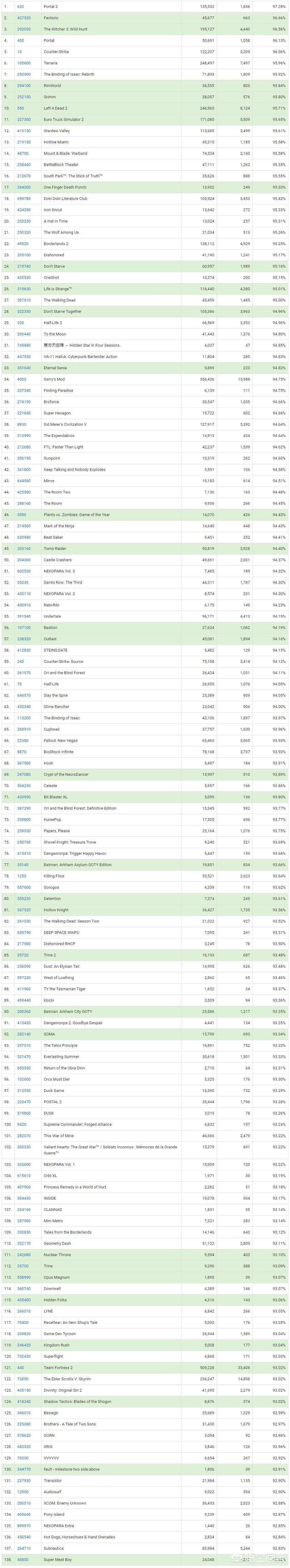Open app ID 268910 for Cuphead

(24, 729)
